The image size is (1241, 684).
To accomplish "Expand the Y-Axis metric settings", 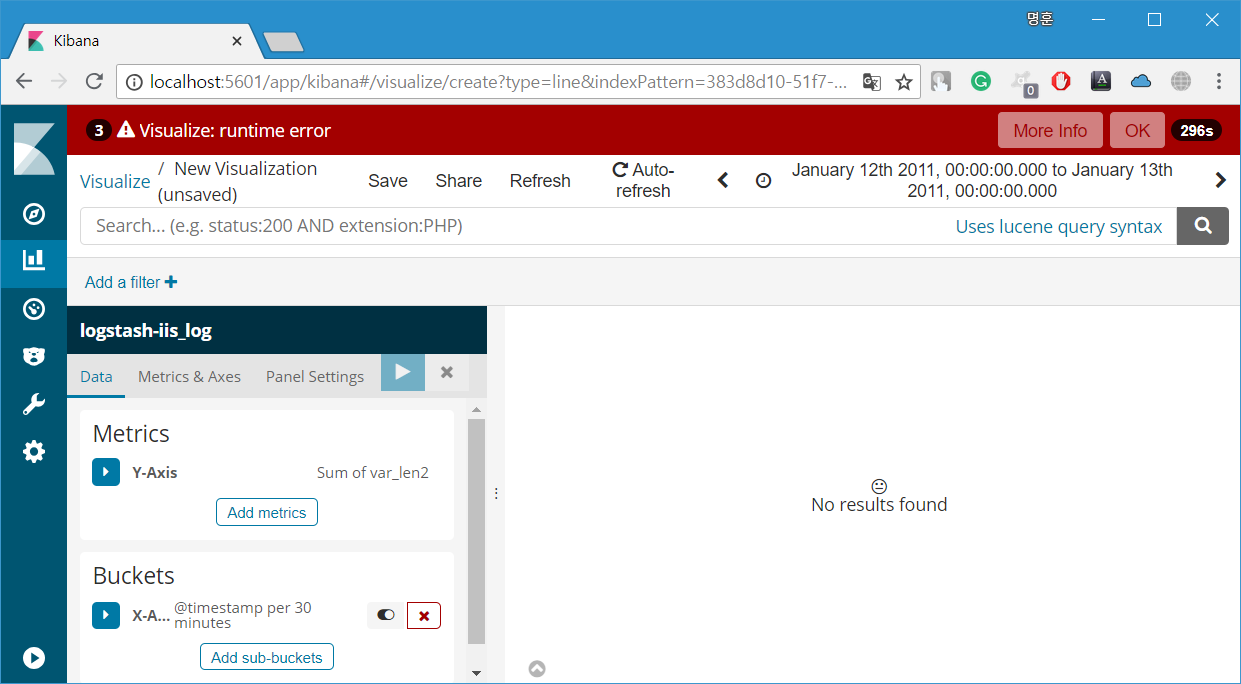I will click(x=105, y=471).
